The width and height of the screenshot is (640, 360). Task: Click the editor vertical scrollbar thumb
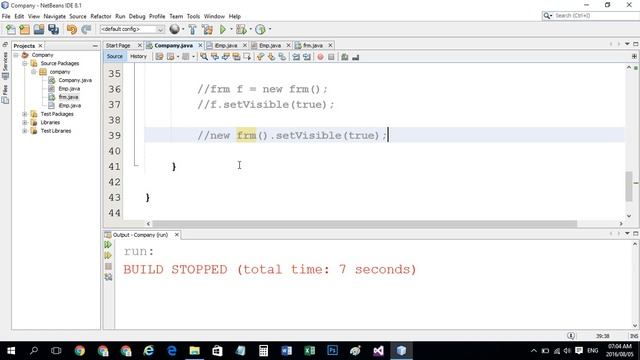coord(629,186)
